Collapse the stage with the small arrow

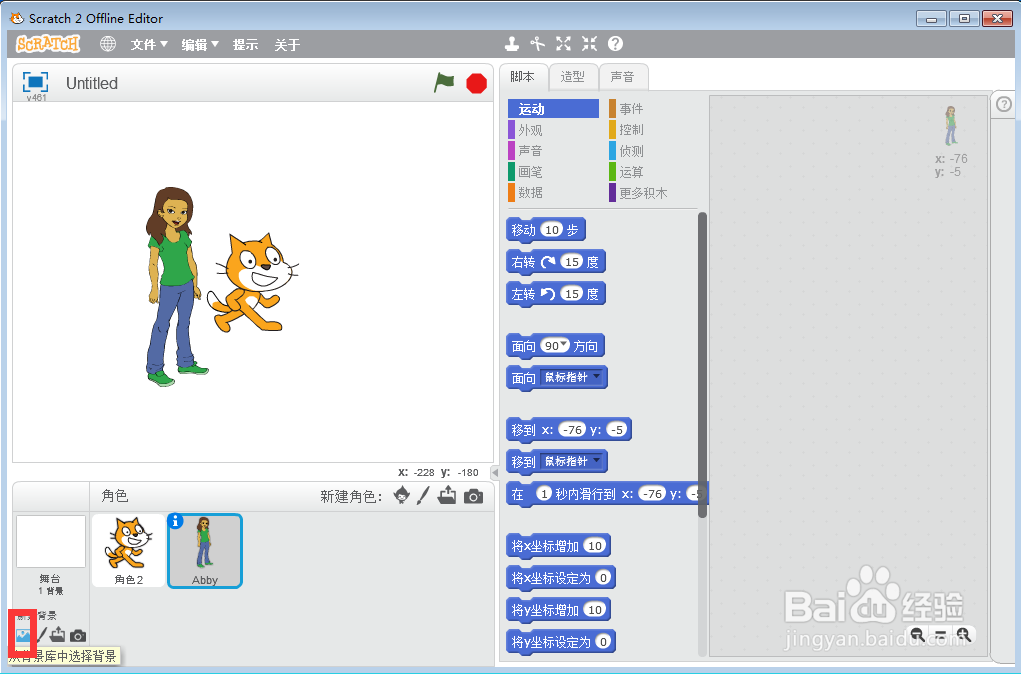coord(495,473)
